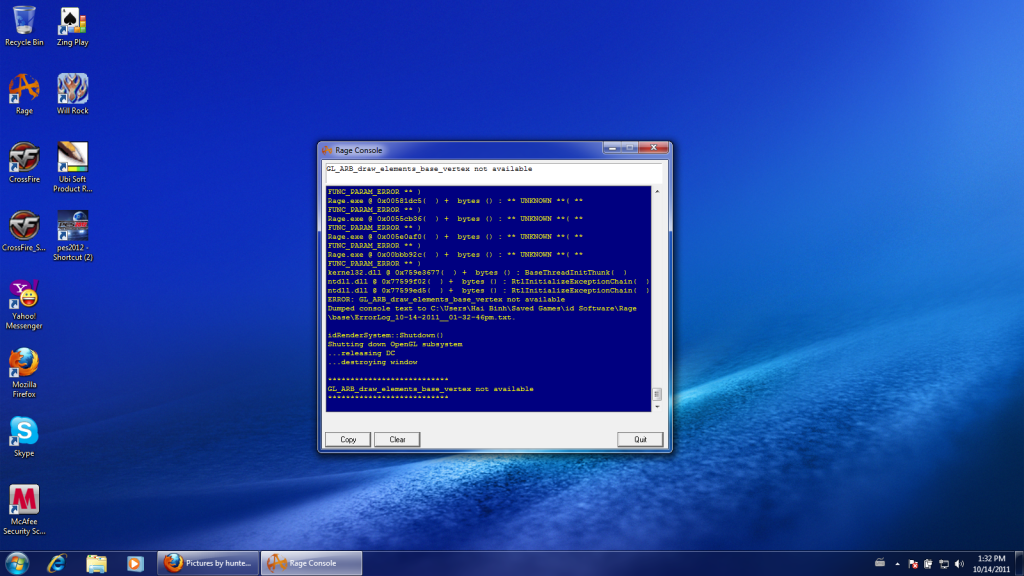The height and width of the screenshot is (576, 1024).
Task: Open the volume speaker tray icon
Action: pos(959,564)
